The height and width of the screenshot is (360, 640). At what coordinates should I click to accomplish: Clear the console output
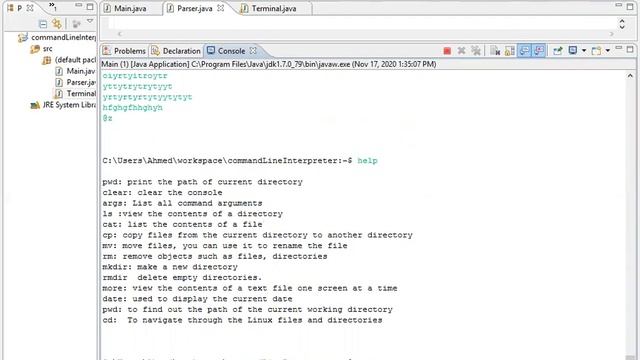[x=495, y=51]
